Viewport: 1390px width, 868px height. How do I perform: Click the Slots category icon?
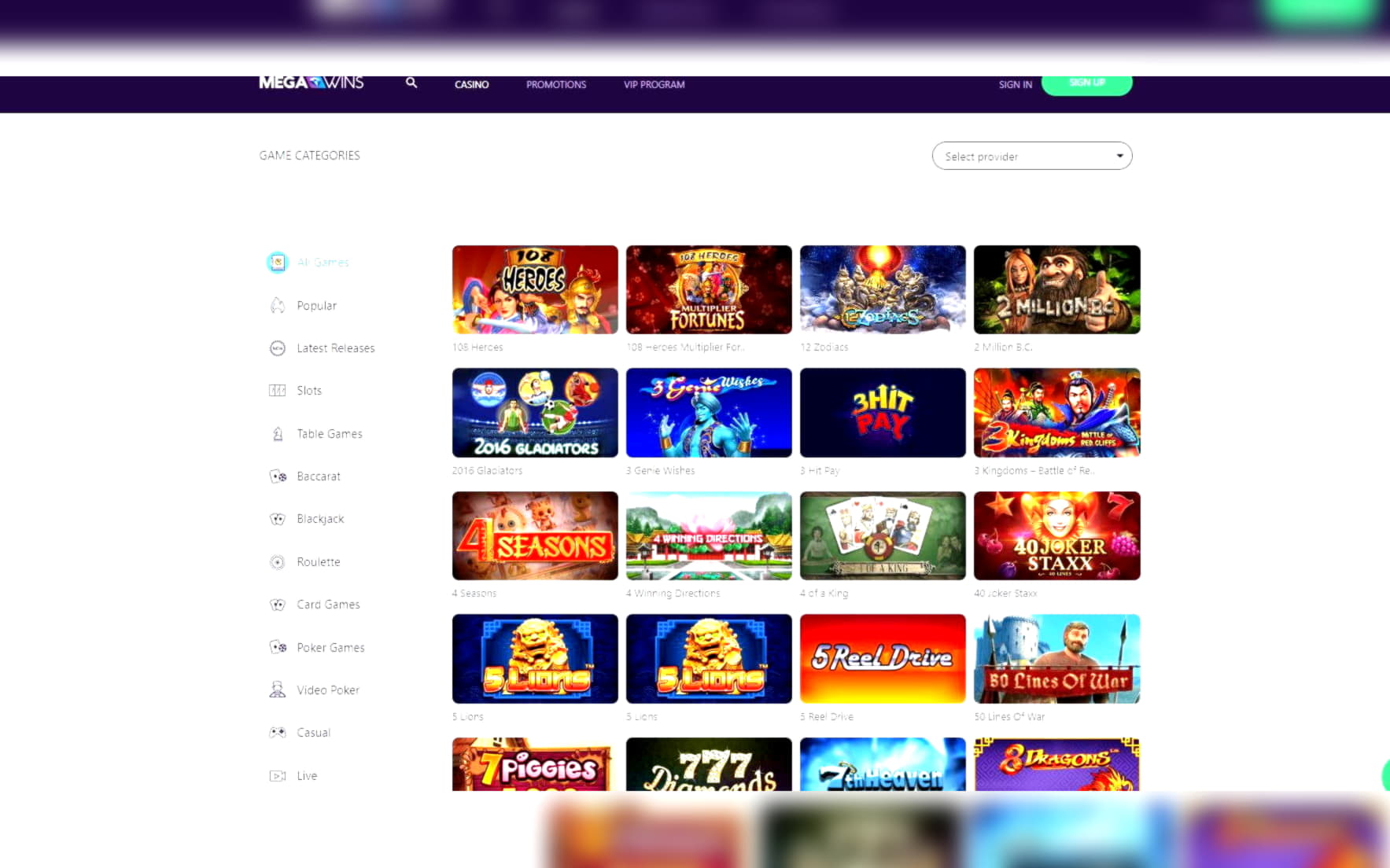point(277,391)
